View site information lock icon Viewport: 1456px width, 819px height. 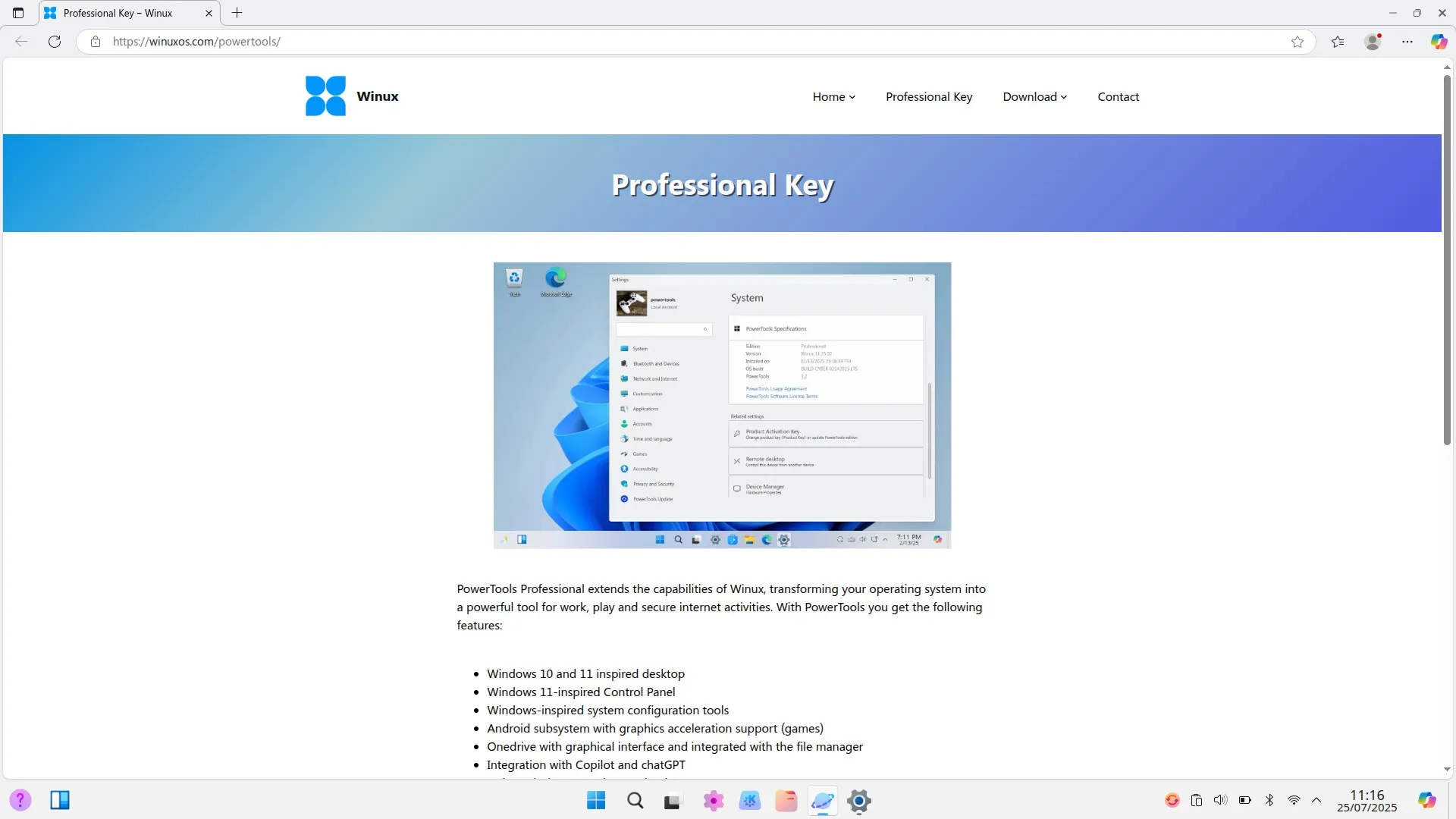pos(96,42)
